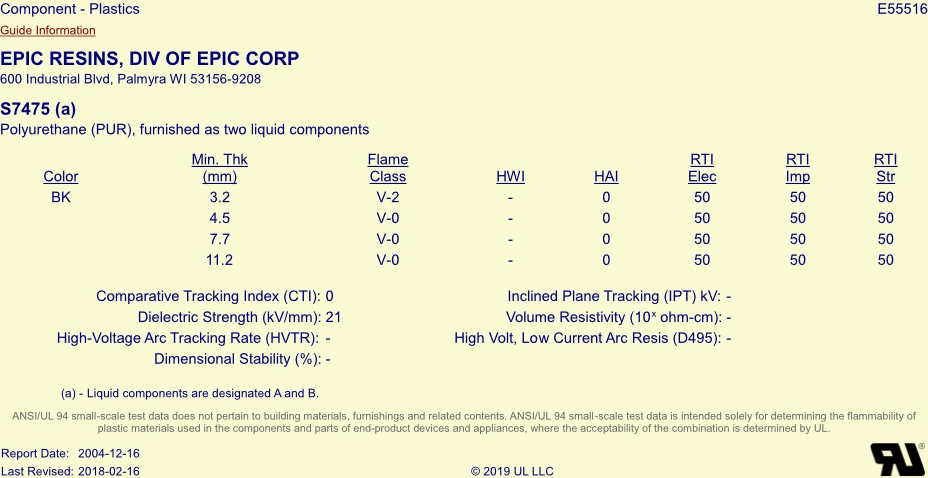Click the HWI column header
The height and width of the screenshot is (478, 928).
point(510,177)
